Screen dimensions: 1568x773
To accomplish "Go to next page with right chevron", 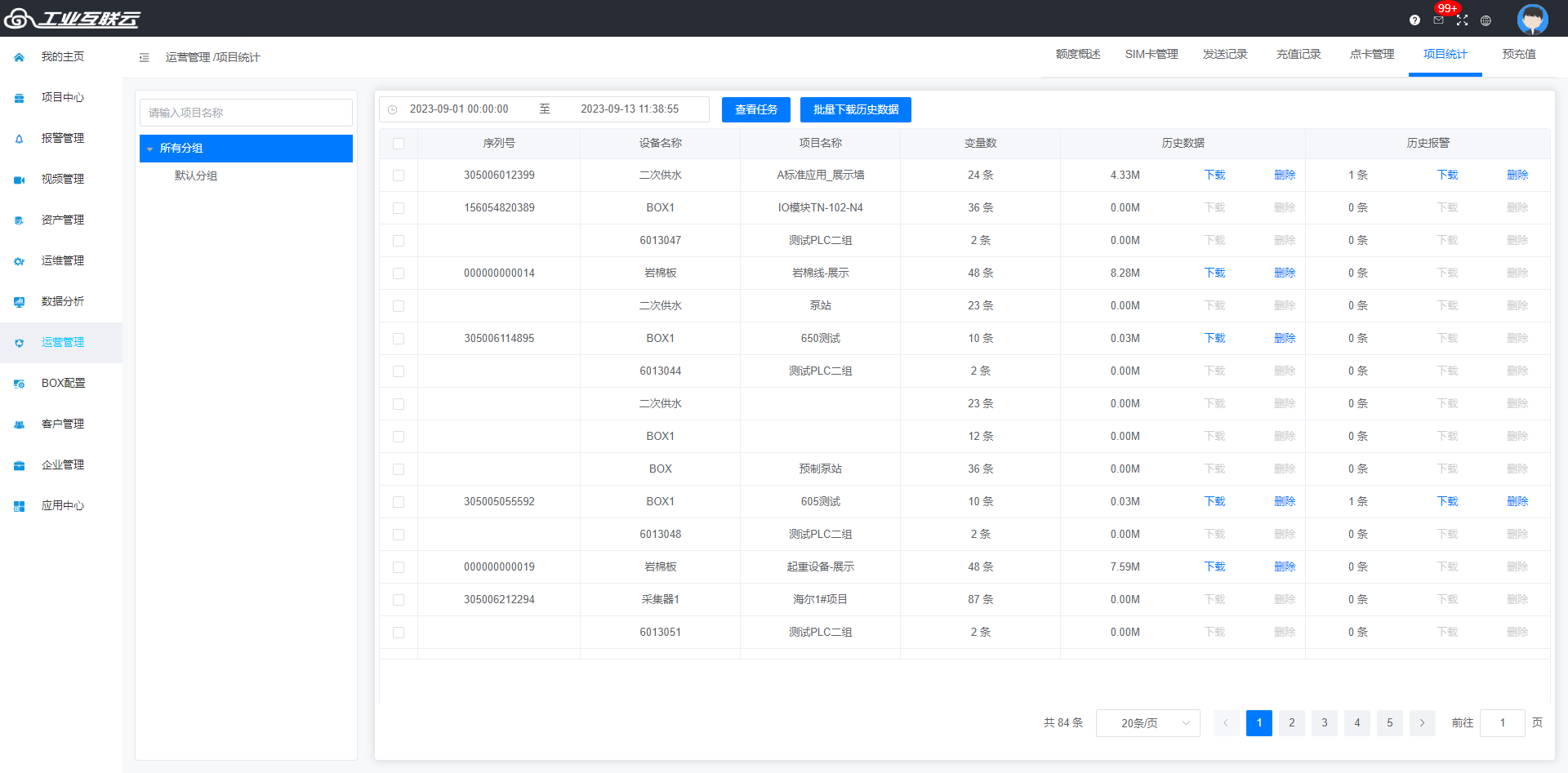I will pos(1422,723).
